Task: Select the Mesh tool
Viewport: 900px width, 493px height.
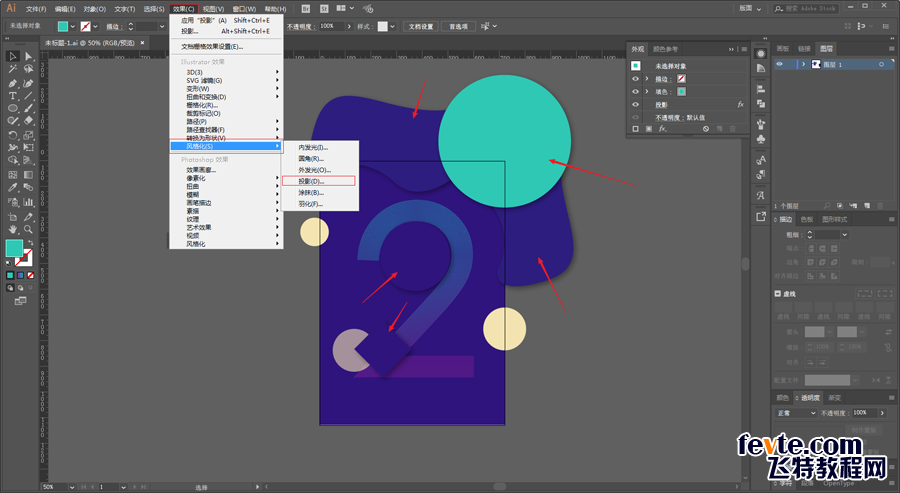Action: (x=12, y=174)
